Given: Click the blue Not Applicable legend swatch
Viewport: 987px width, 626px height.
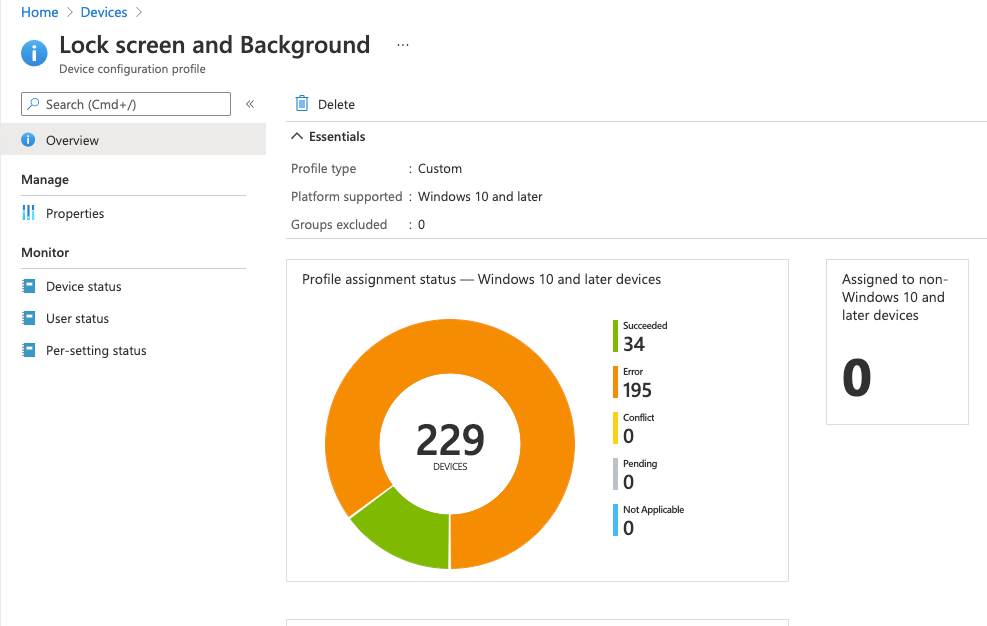Looking at the screenshot, I should pyautogui.click(x=615, y=520).
